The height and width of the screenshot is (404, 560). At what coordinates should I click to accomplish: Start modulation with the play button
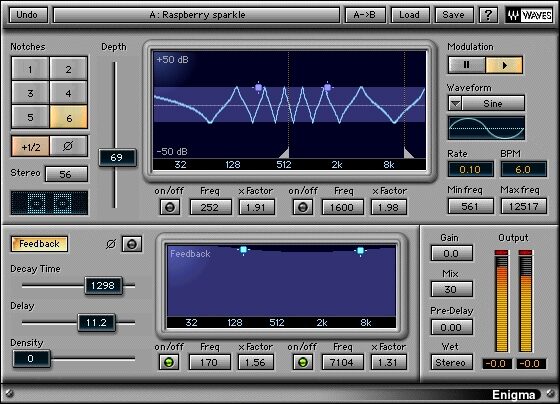(504, 65)
